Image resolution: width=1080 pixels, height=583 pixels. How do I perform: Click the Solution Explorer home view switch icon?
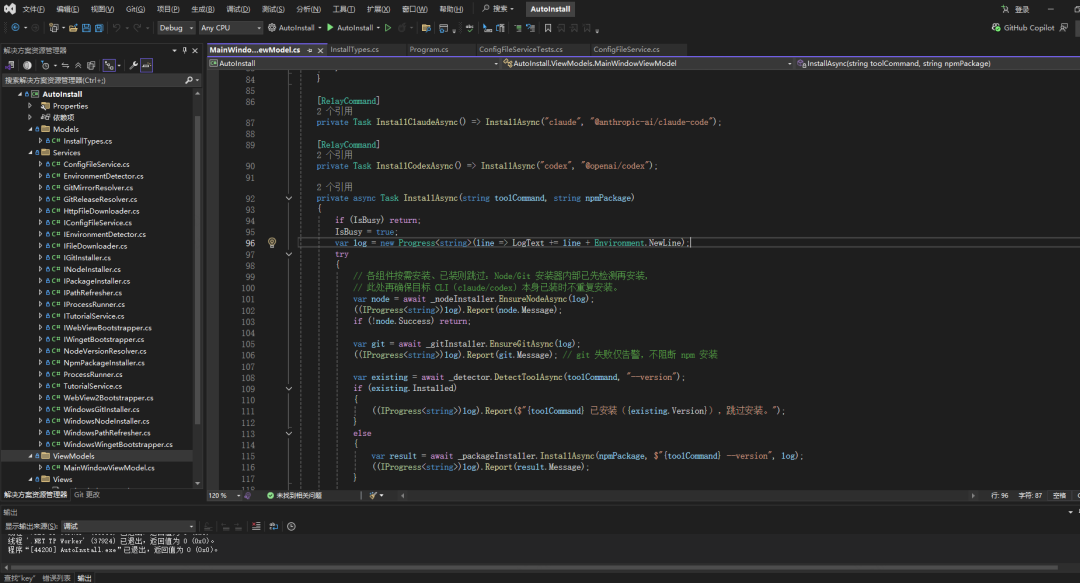pos(10,65)
